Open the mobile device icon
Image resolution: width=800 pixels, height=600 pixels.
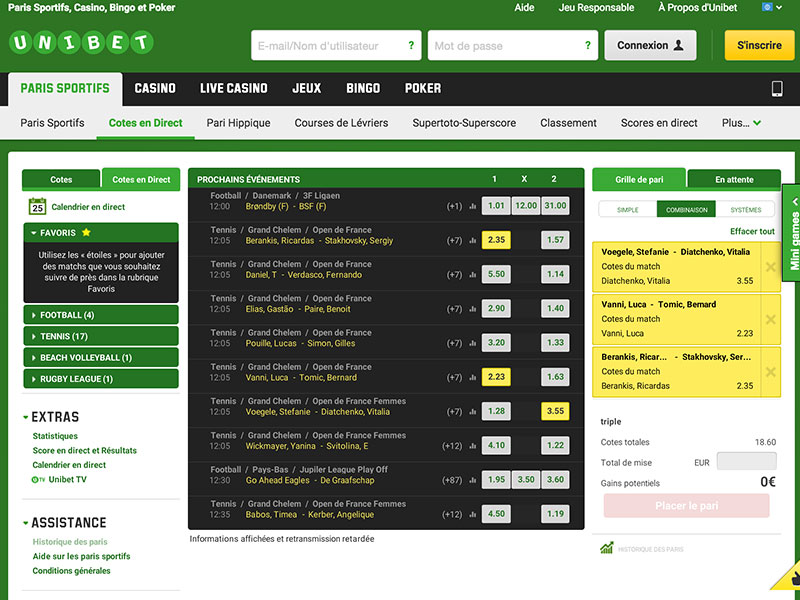(777, 89)
